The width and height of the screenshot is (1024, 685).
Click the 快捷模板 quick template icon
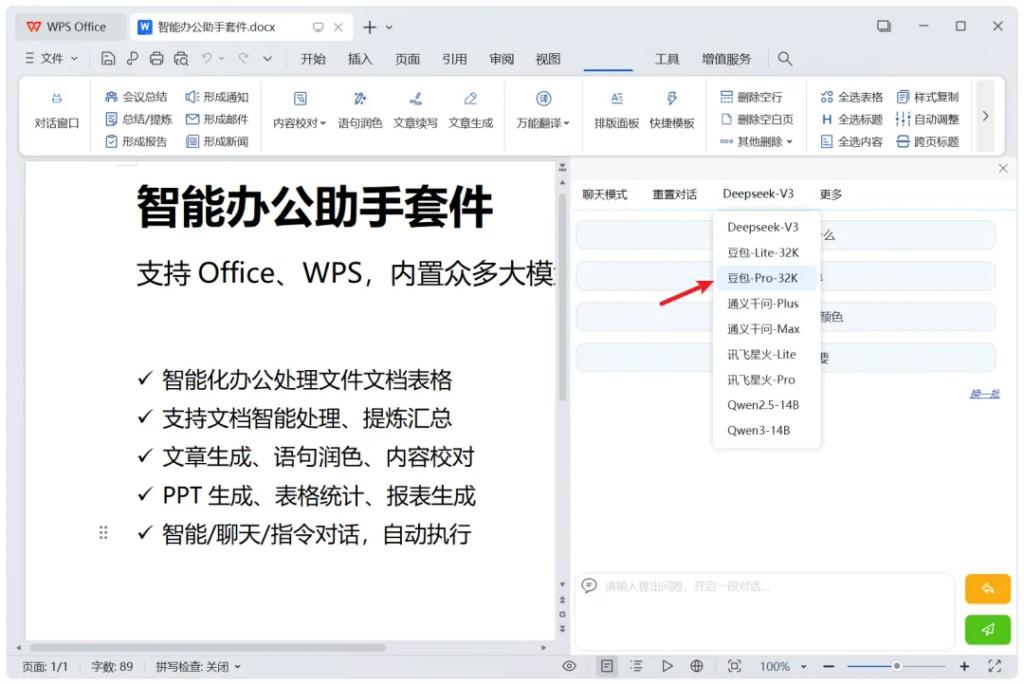671,99
